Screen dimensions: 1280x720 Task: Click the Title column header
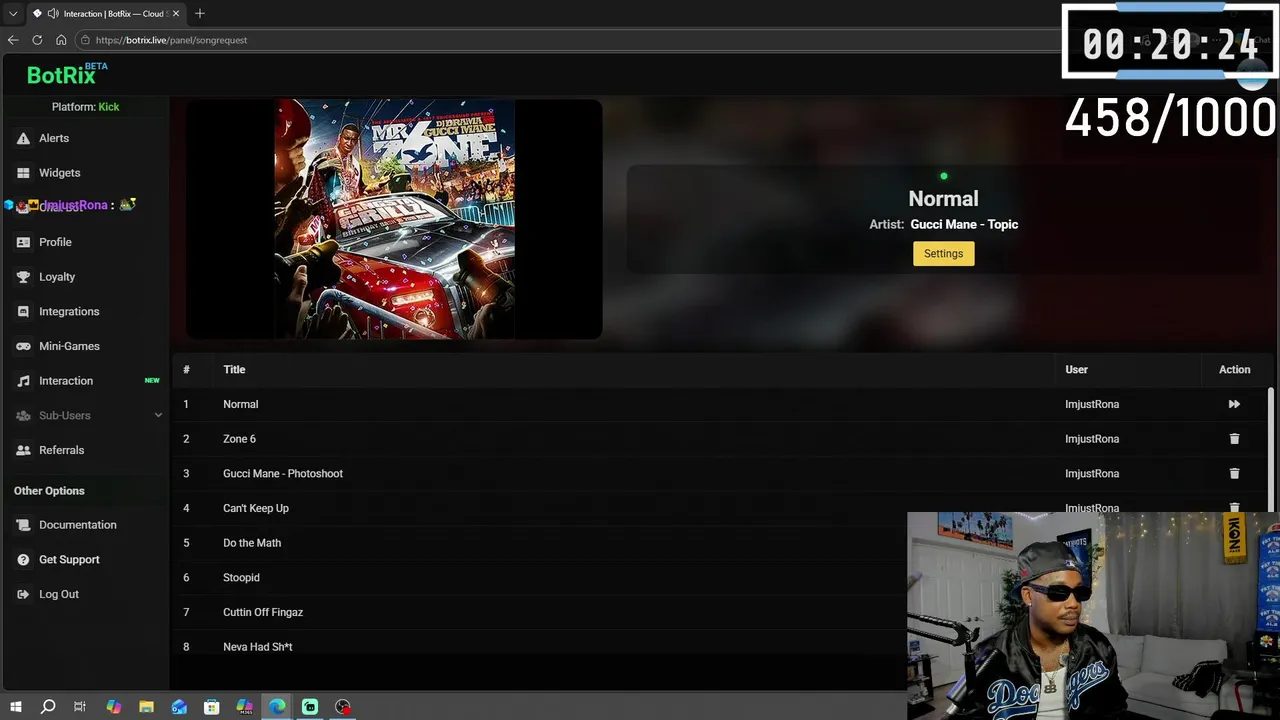coord(234,370)
